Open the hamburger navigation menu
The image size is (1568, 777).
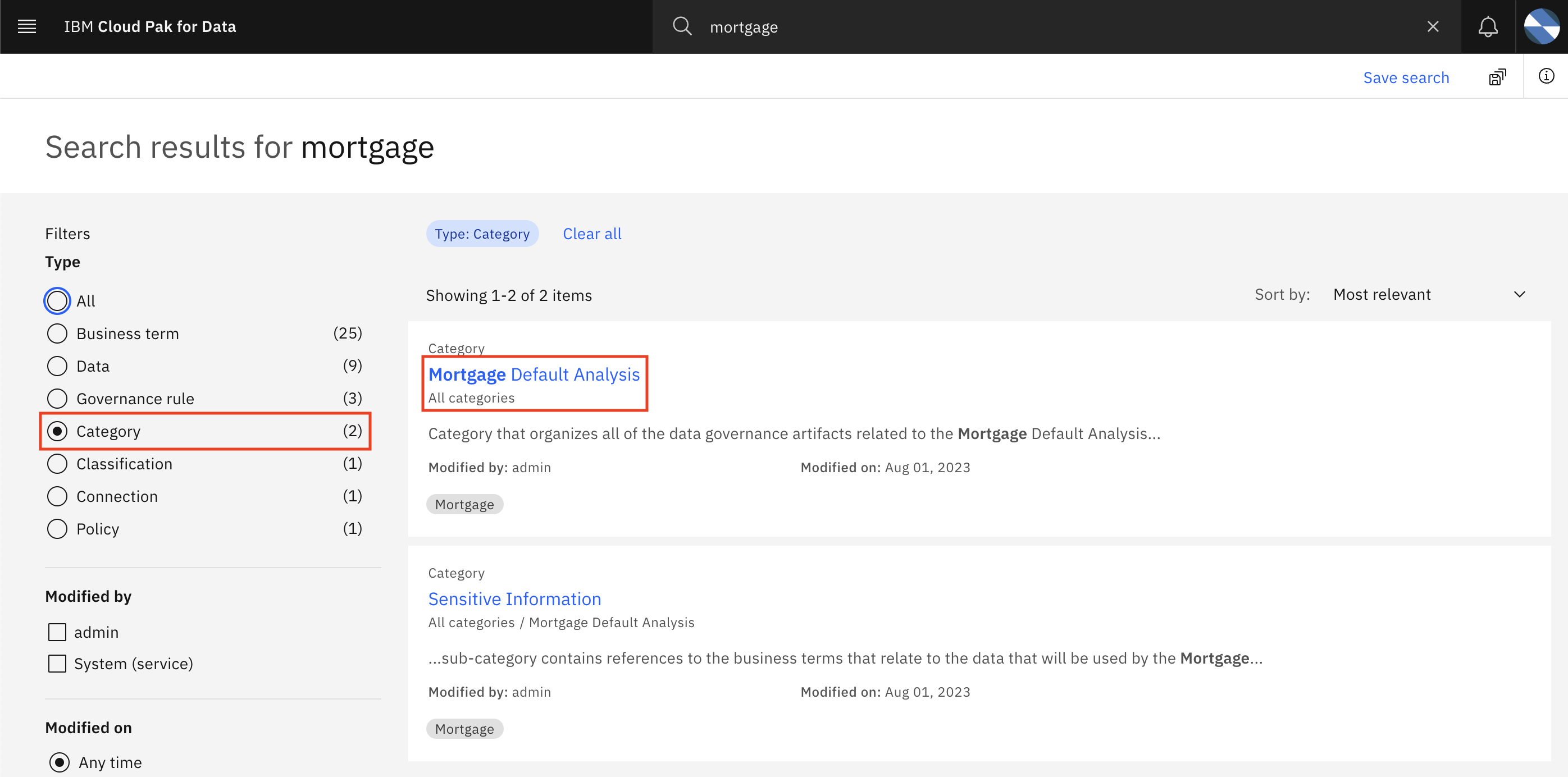[27, 26]
